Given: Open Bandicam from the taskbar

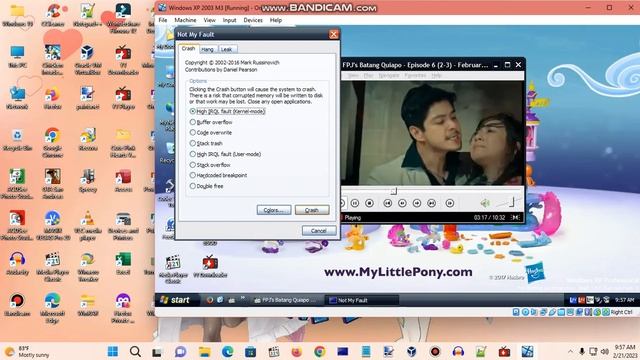Looking at the screenshot, I should coord(435,351).
